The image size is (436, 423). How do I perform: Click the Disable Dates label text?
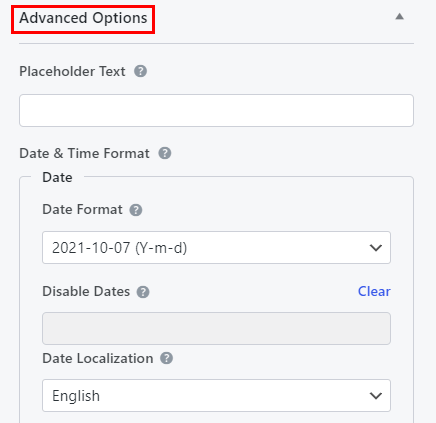tap(86, 291)
